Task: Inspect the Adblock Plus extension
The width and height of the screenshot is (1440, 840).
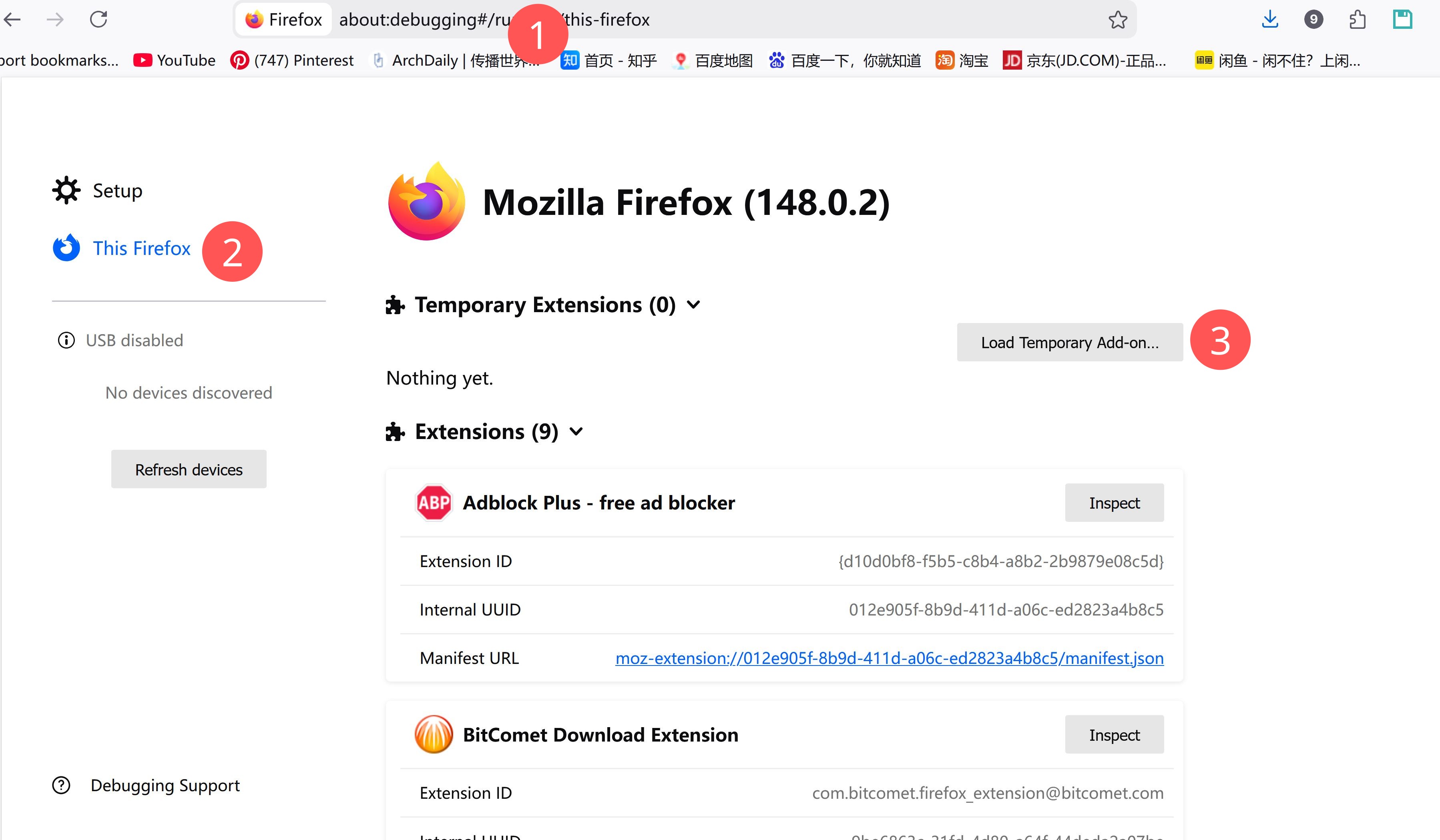Action: [x=1114, y=503]
